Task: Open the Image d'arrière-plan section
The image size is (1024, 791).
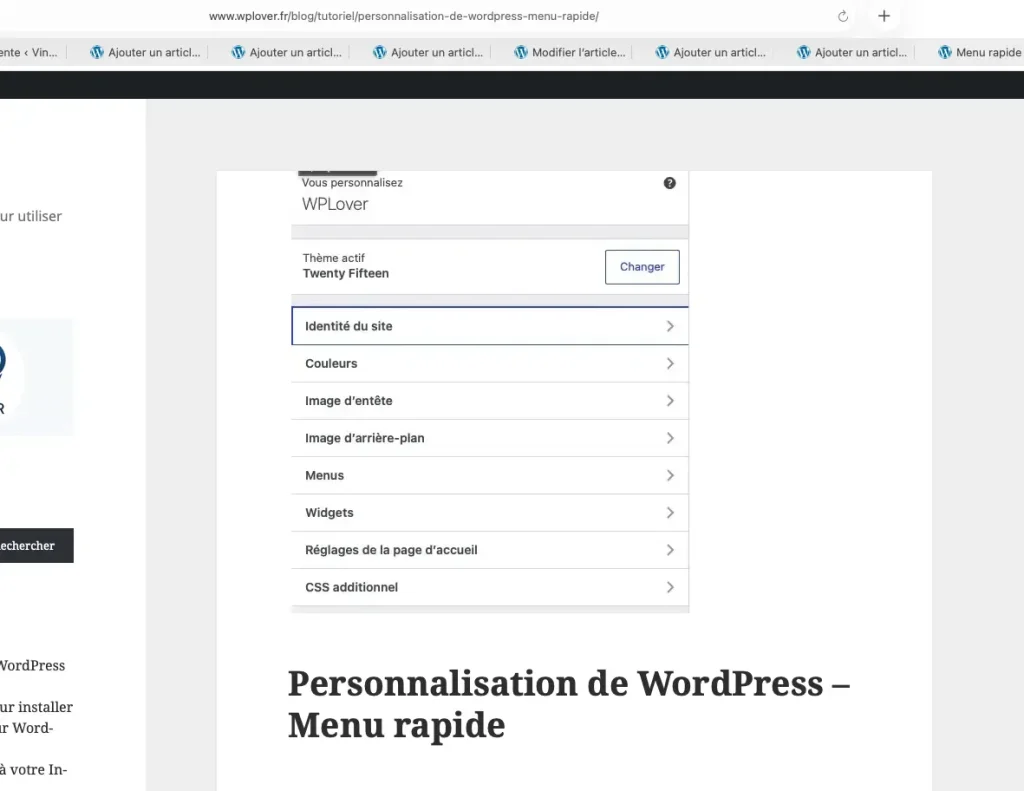Action: 490,438
